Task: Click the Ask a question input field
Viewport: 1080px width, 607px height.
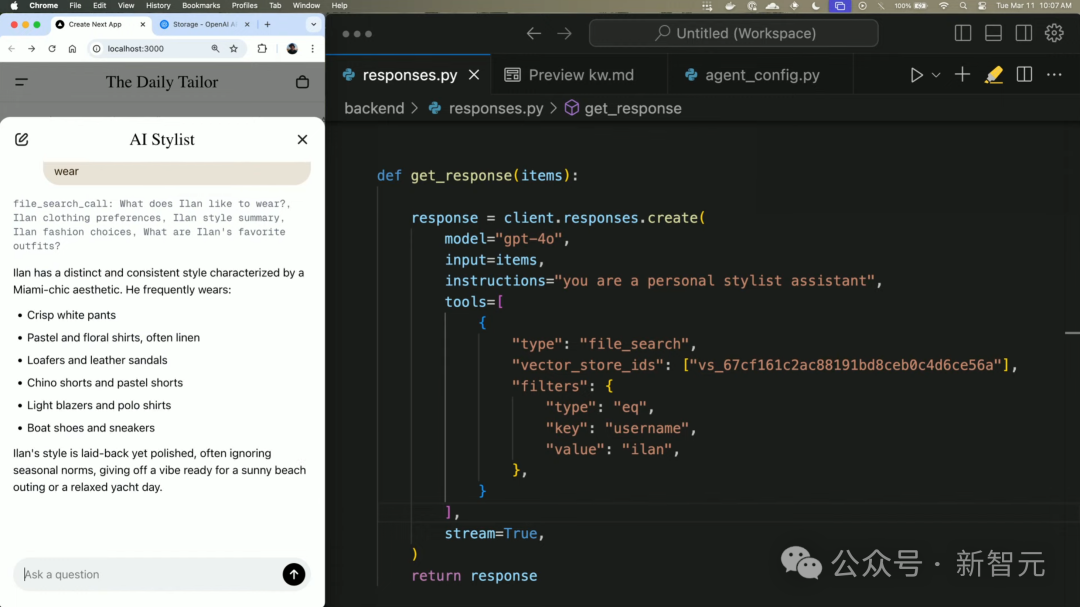Action: click(150, 574)
